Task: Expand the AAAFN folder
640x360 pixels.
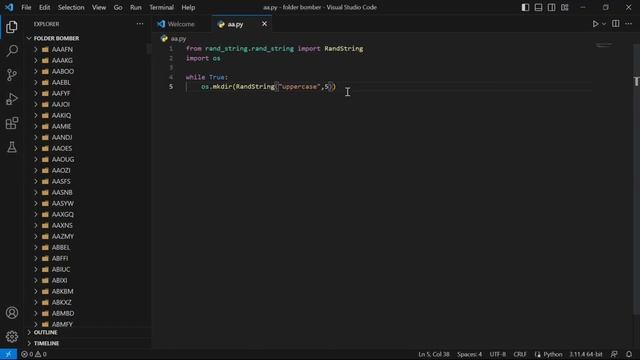Action: click(36, 49)
